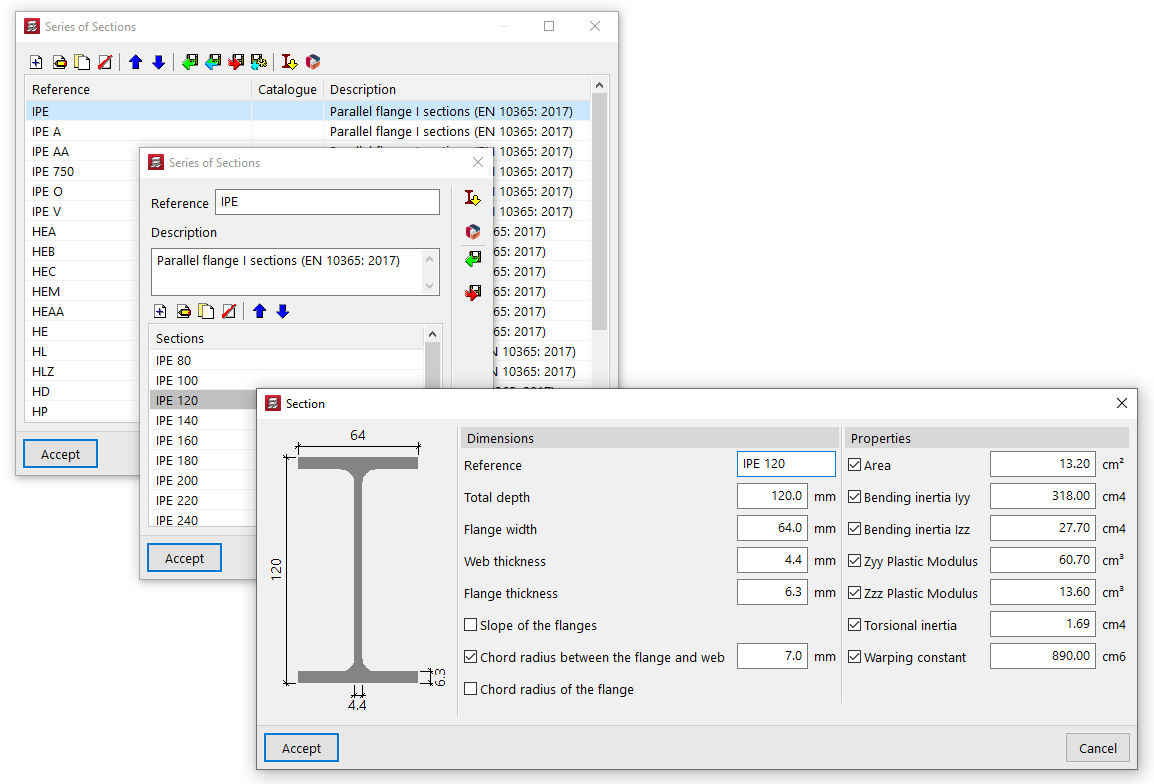Click the red-arrow export disk icon beside the Description box

point(472,292)
